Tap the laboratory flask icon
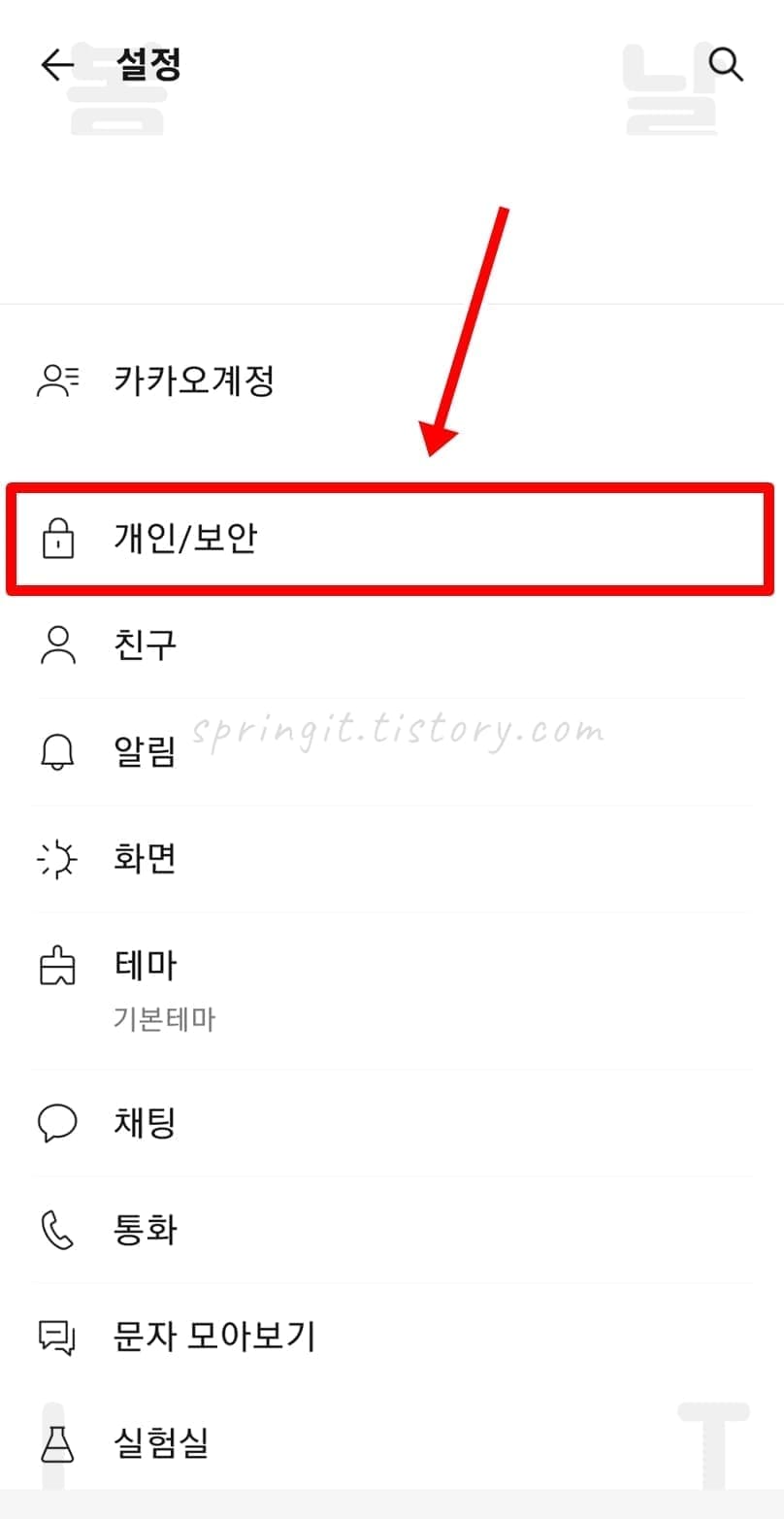784x1519 pixels. (58, 1443)
